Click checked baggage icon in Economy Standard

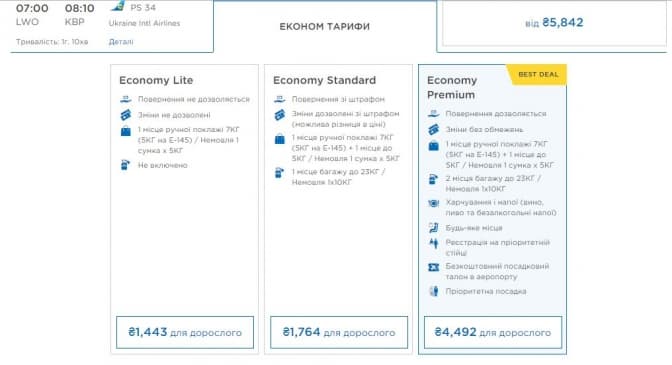coord(279,173)
